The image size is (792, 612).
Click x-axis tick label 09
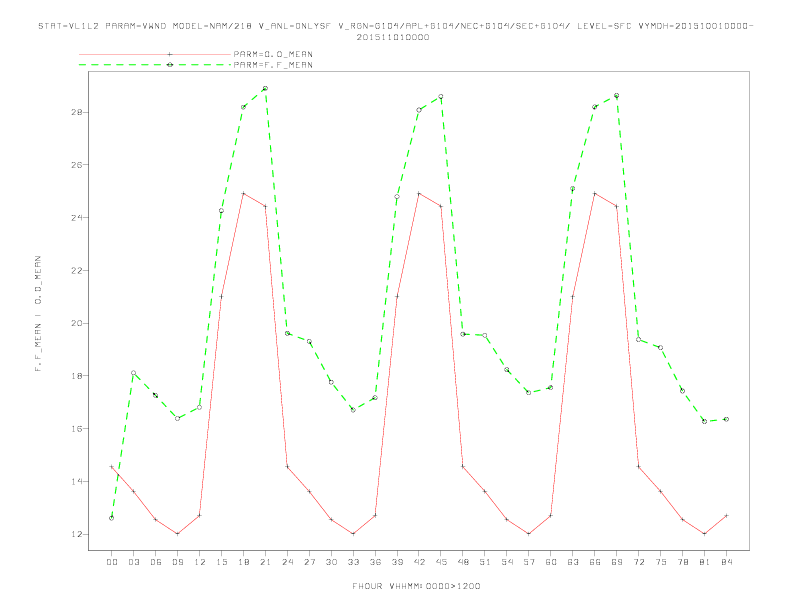click(x=177, y=562)
